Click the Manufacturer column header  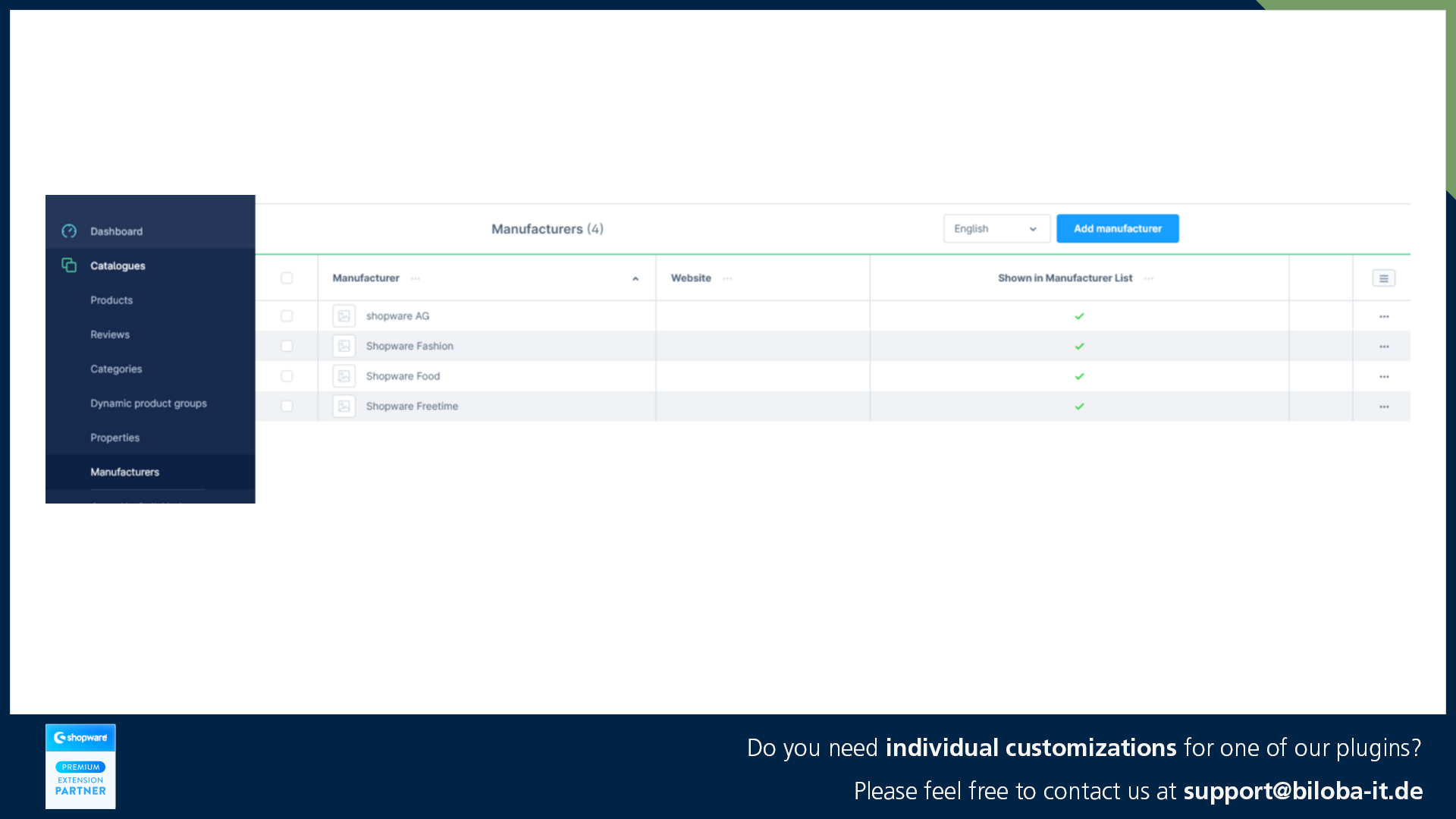coord(366,278)
